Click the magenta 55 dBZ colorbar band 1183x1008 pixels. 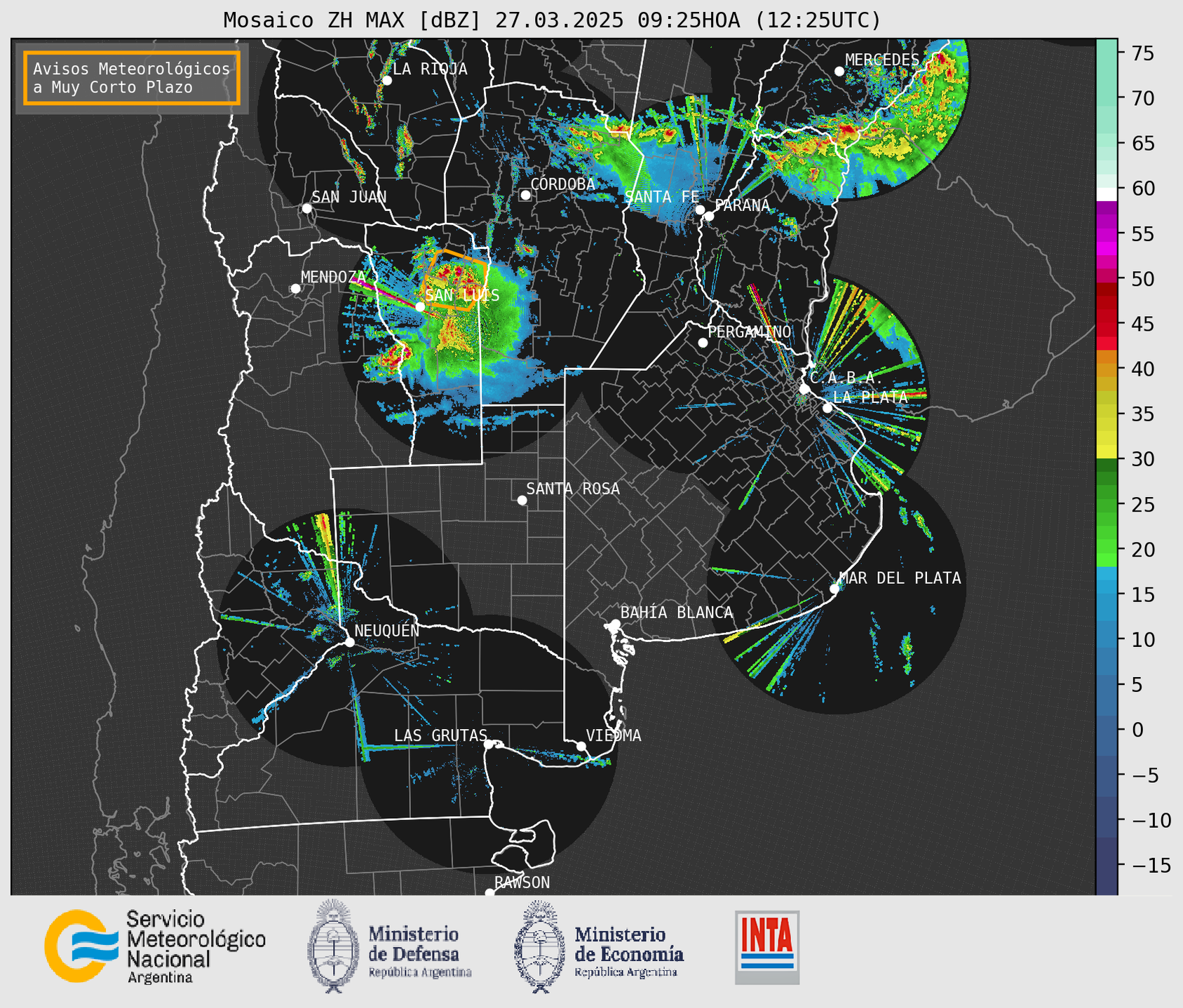click(1107, 234)
